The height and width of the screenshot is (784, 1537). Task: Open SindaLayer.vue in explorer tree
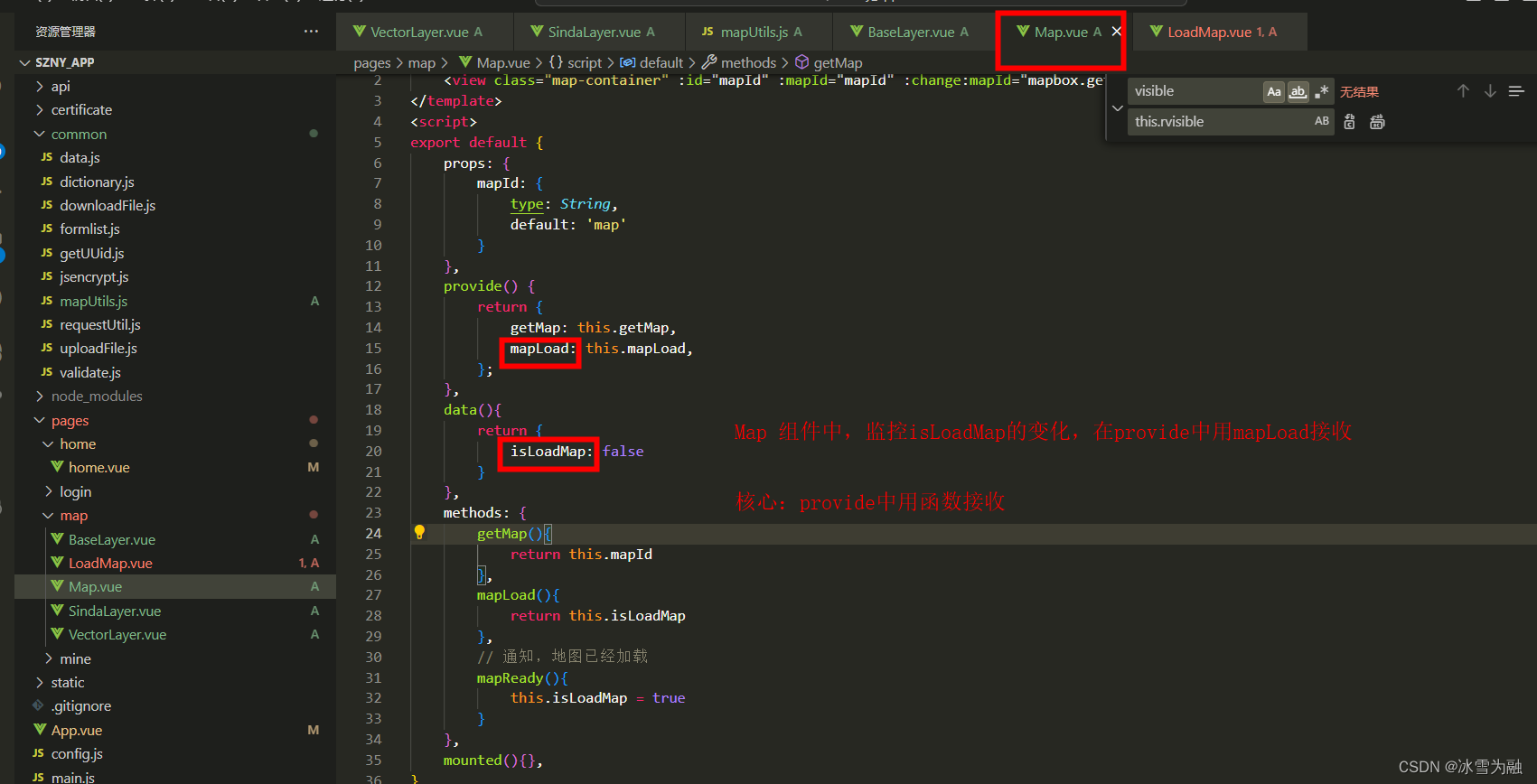115,611
